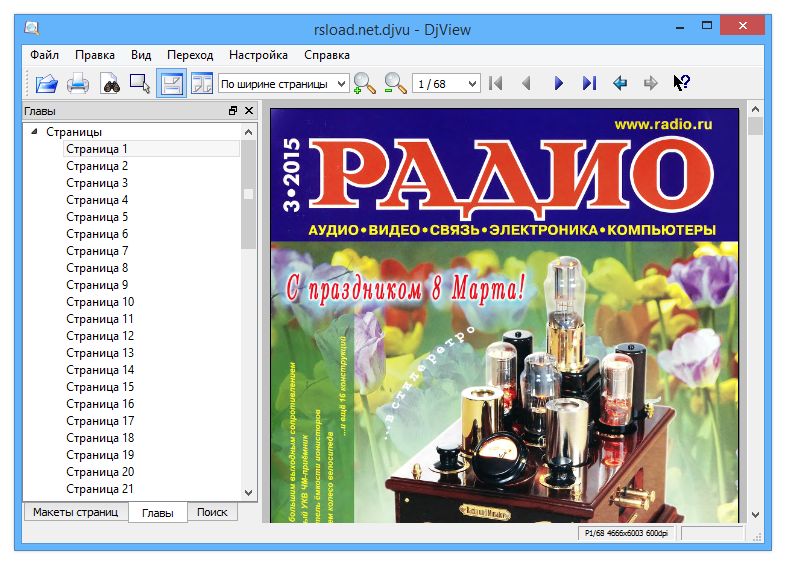Minimize the DjView window
Image resolution: width=790 pixels, height=564 pixels.
(x=680, y=27)
